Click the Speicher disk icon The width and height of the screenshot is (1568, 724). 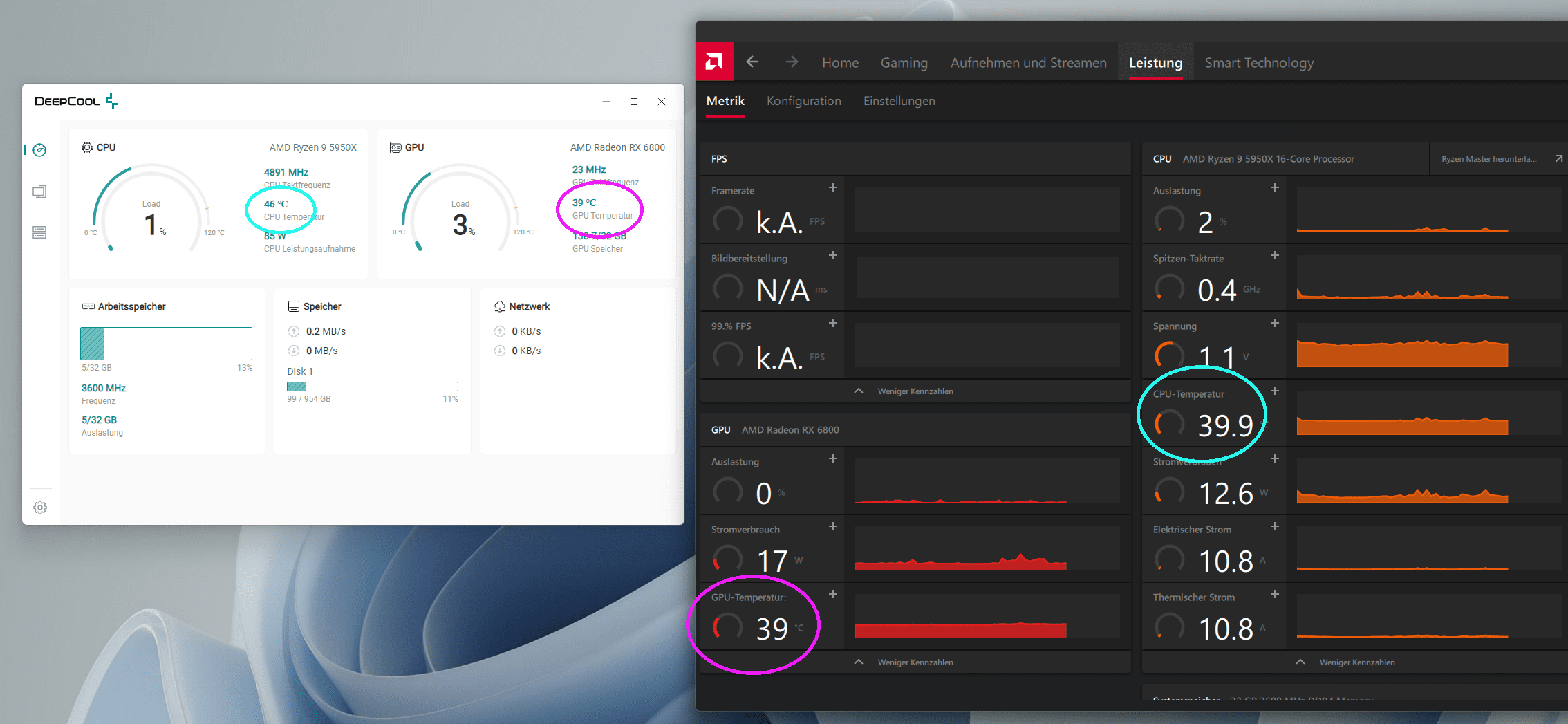click(293, 306)
